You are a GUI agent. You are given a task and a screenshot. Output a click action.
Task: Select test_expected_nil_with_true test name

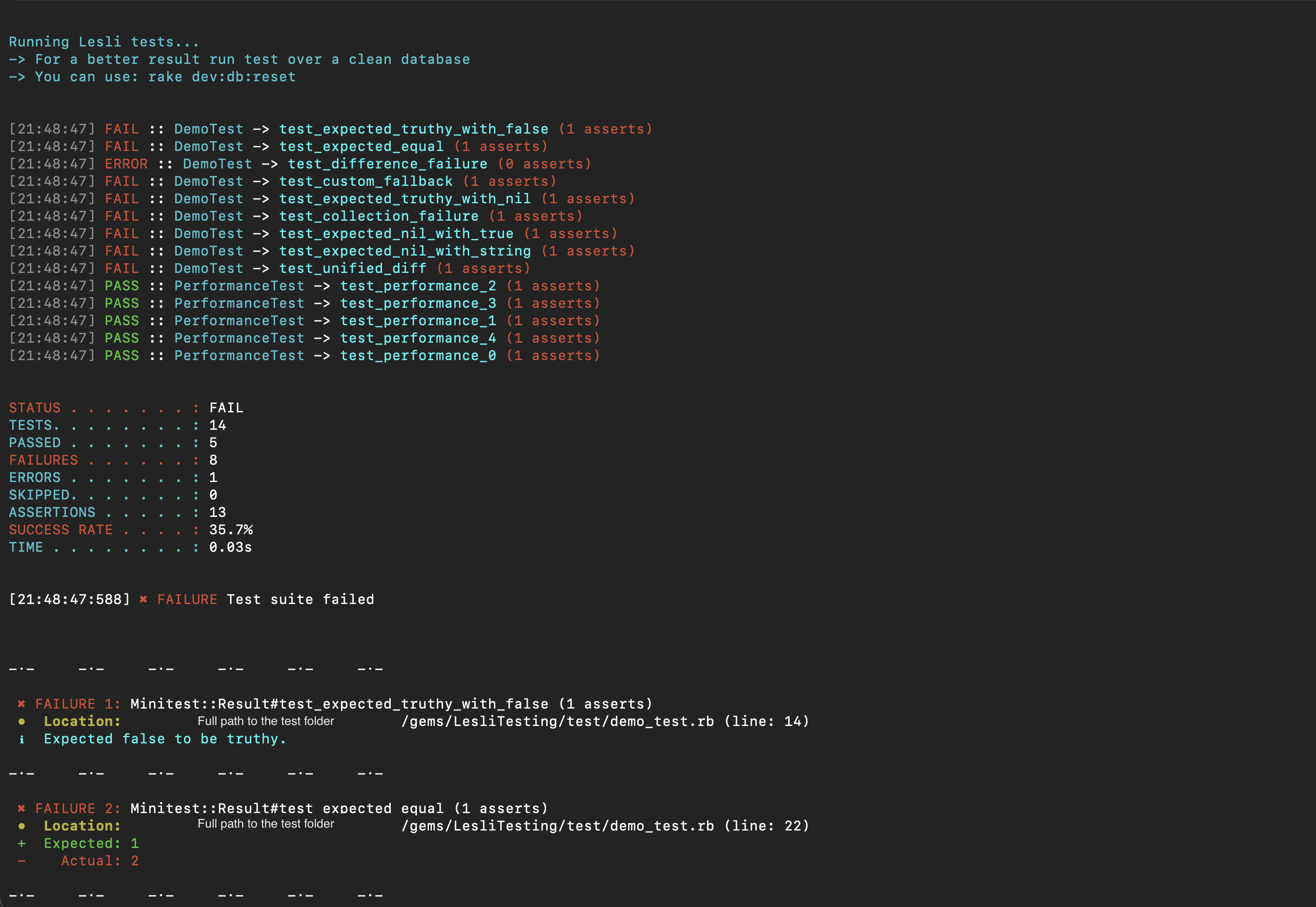click(396, 234)
